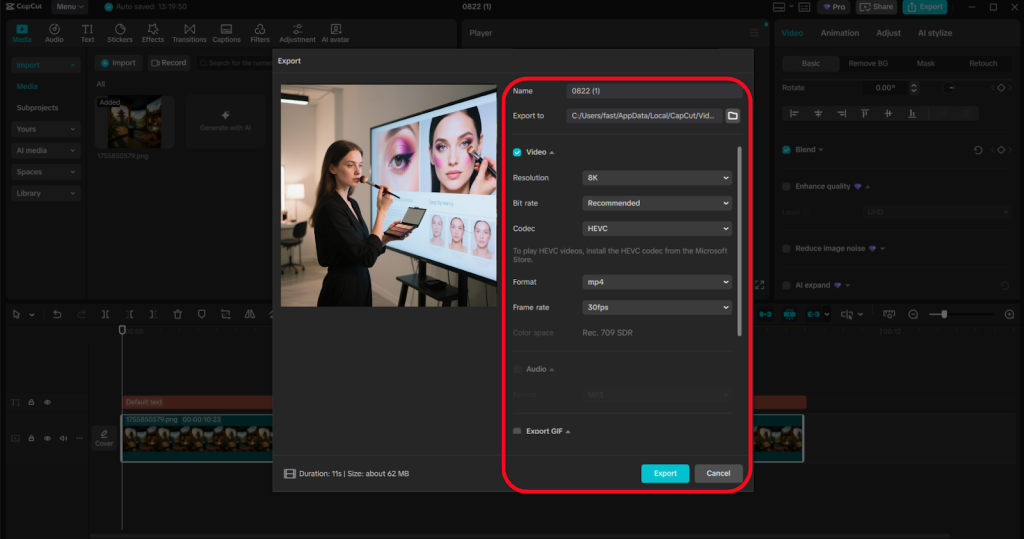
Task: Expand the Spaces section in sidebar
Action: coord(46,172)
